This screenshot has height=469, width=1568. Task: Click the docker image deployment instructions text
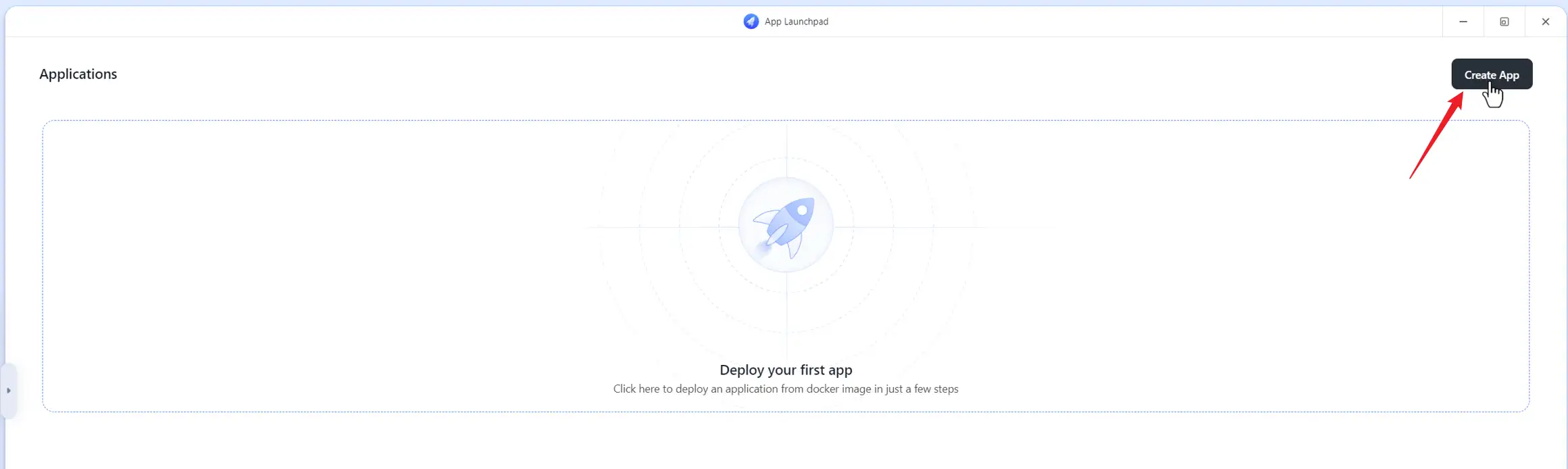click(786, 389)
